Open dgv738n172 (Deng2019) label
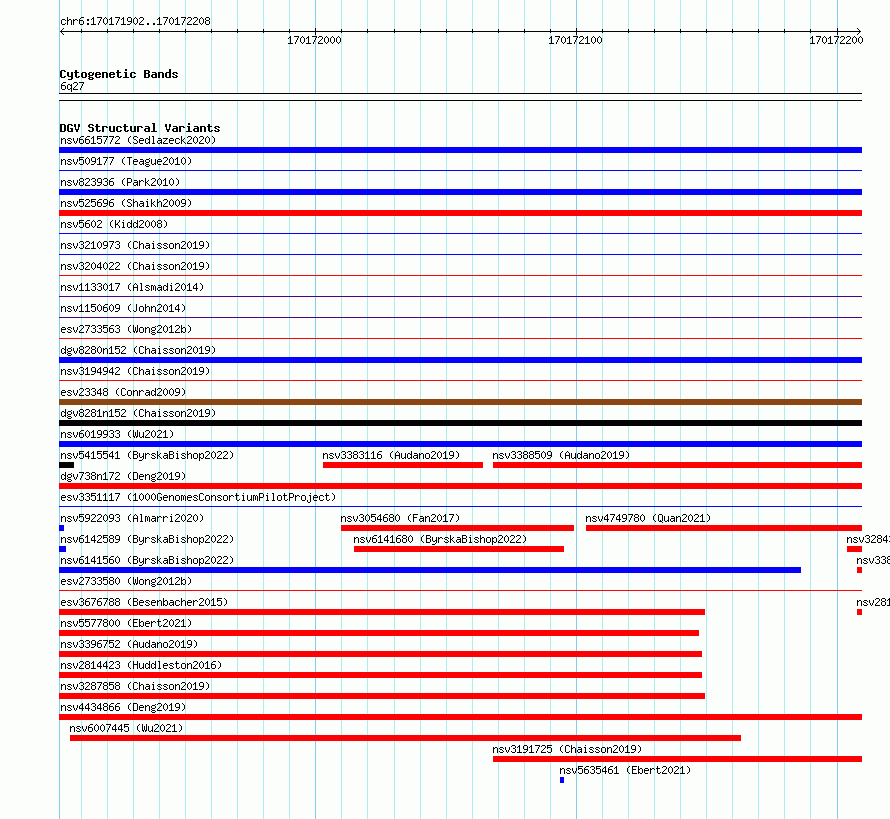The height and width of the screenshot is (819, 890). tap(123, 476)
